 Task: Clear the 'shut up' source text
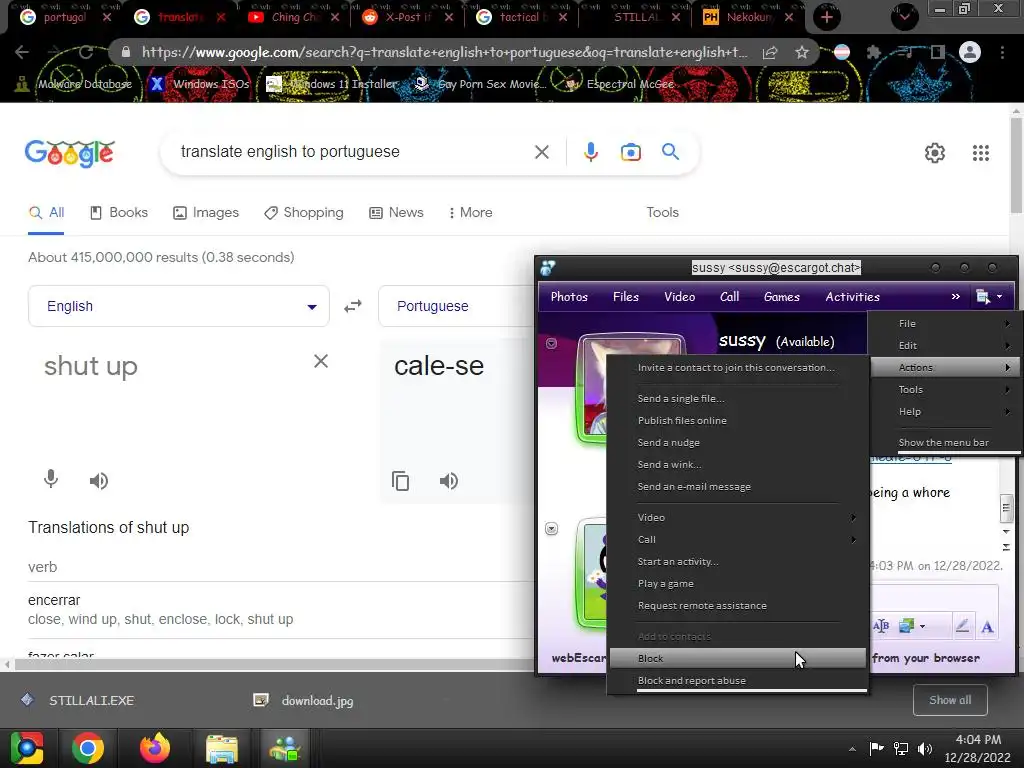(321, 361)
